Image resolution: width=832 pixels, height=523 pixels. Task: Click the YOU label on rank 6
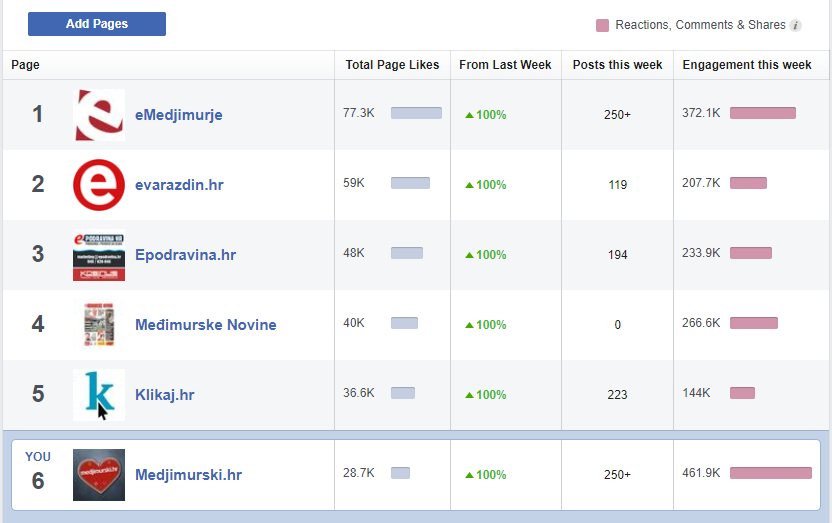coord(38,457)
